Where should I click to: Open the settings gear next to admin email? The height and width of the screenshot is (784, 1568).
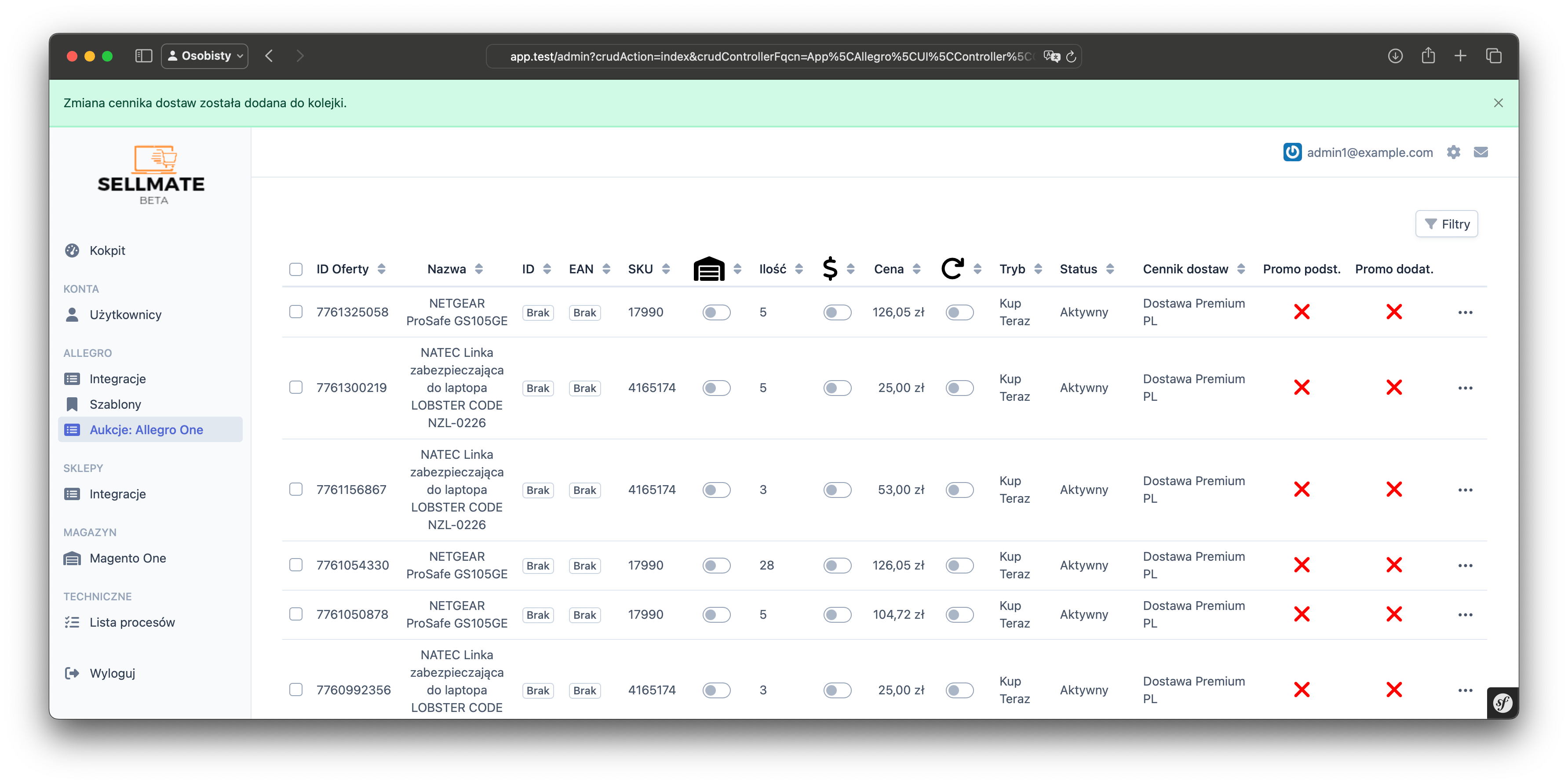click(1454, 152)
